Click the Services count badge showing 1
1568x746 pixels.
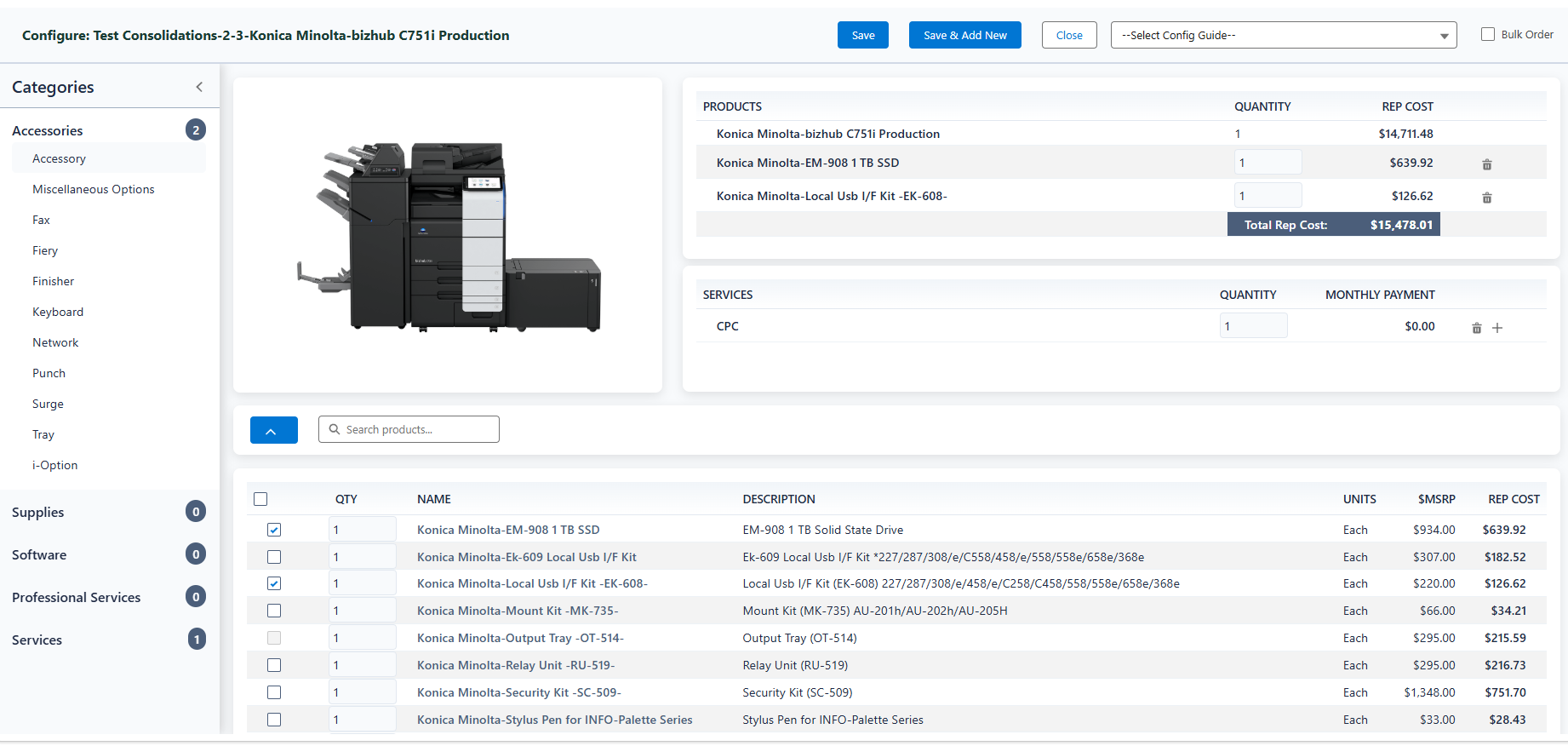click(197, 640)
